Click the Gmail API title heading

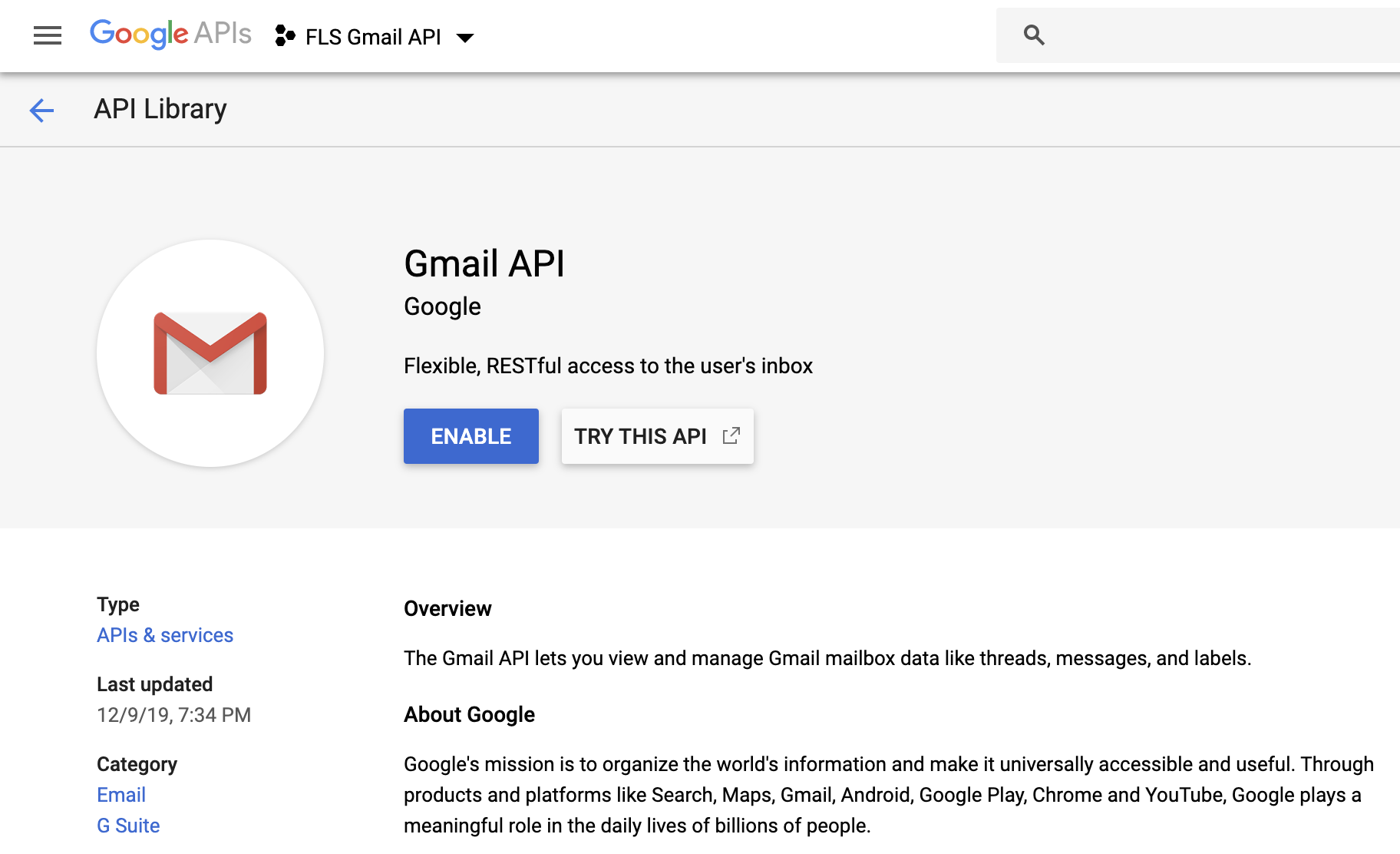coord(484,263)
